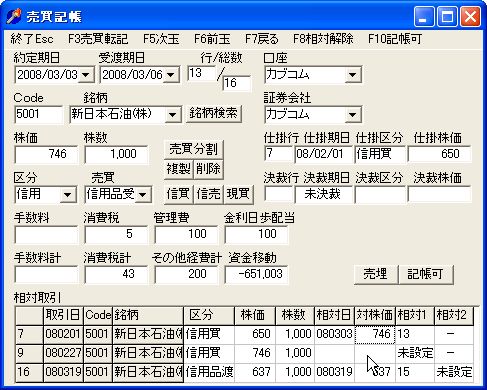Click the 仕掛株価 field showing 650

439,154
